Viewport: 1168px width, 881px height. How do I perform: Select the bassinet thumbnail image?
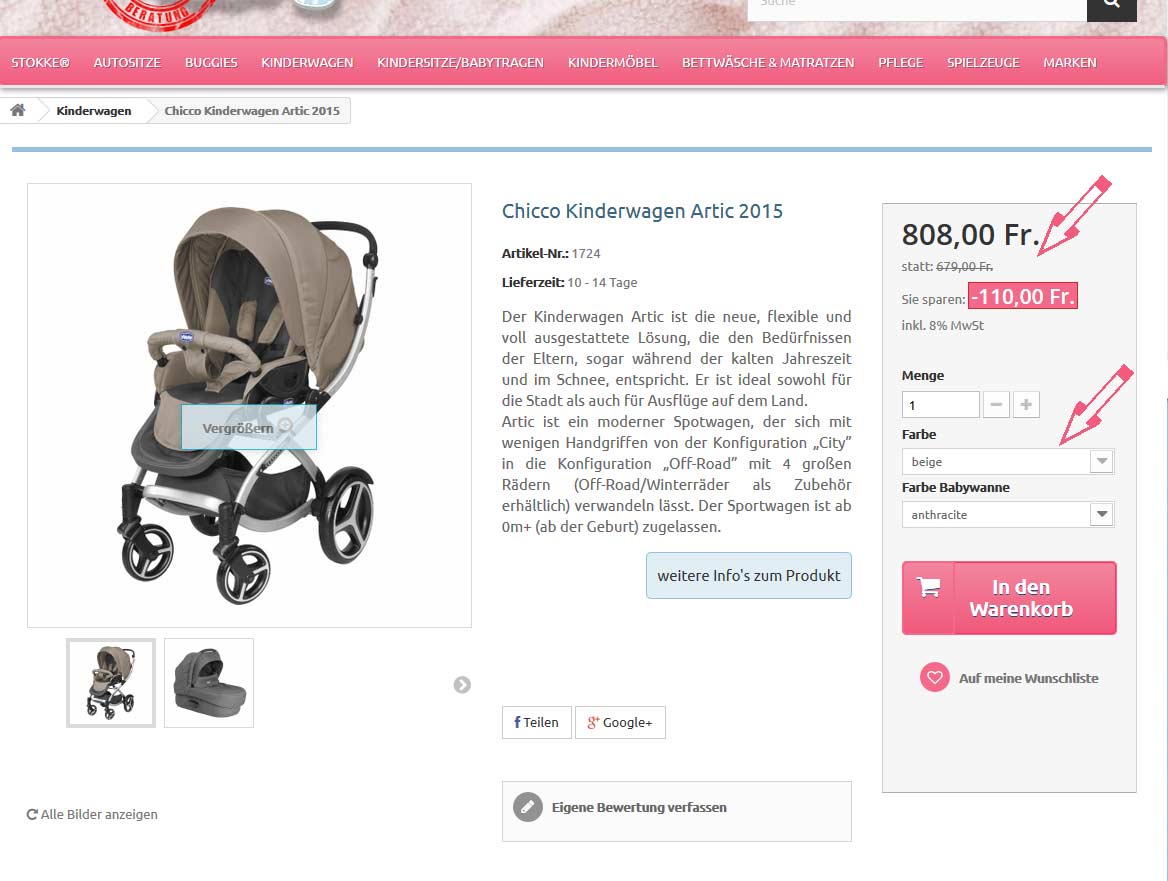tap(209, 683)
